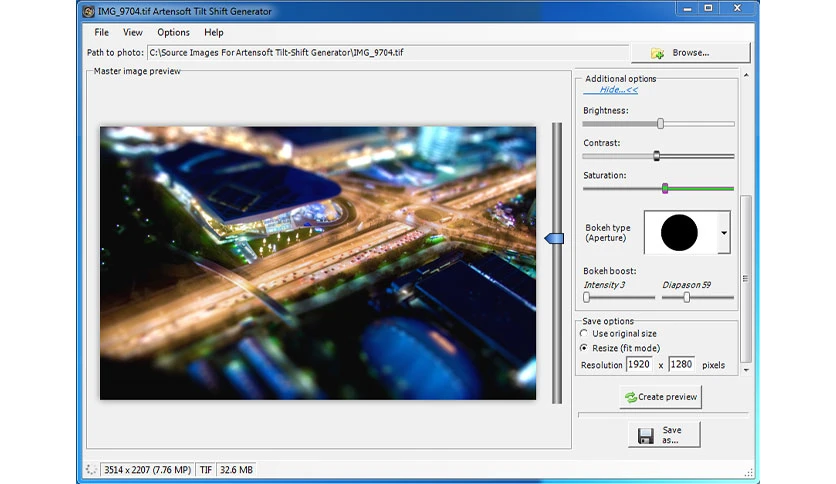Open the Bokeh type dropdown arrow

pos(724,232)
